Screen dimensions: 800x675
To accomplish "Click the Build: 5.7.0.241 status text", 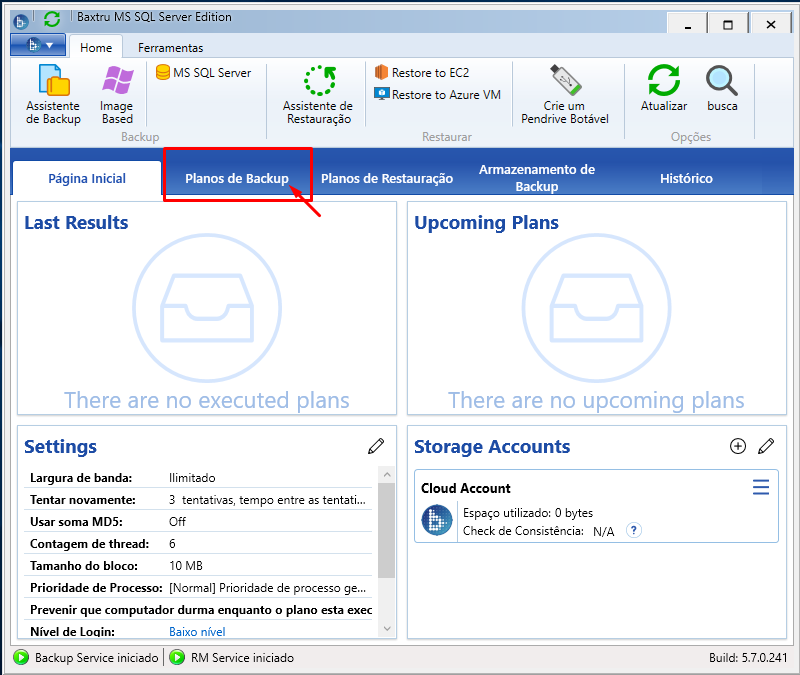I will point(748,657).
